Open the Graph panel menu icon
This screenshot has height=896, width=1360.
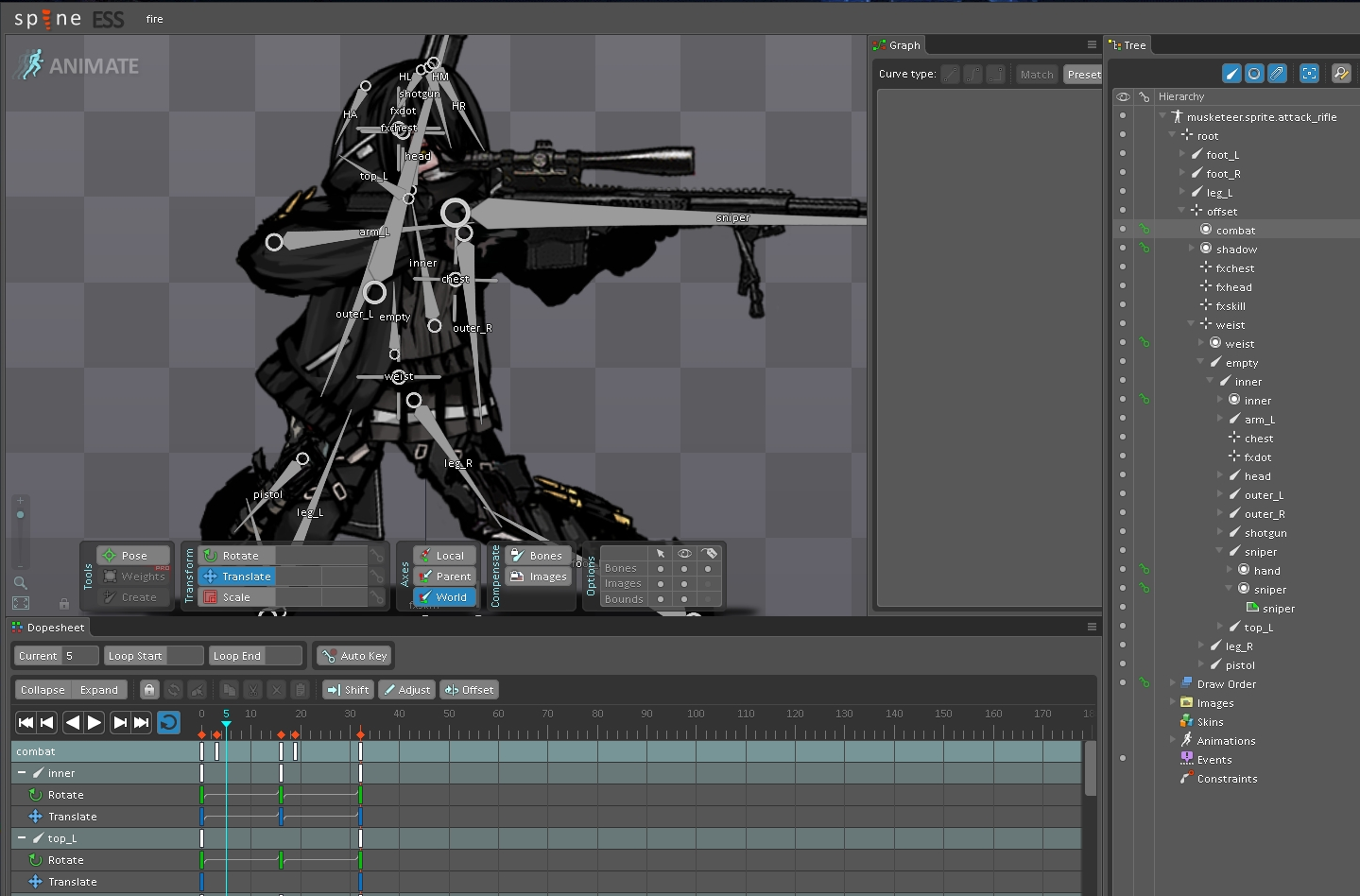tap(1092, 44)
